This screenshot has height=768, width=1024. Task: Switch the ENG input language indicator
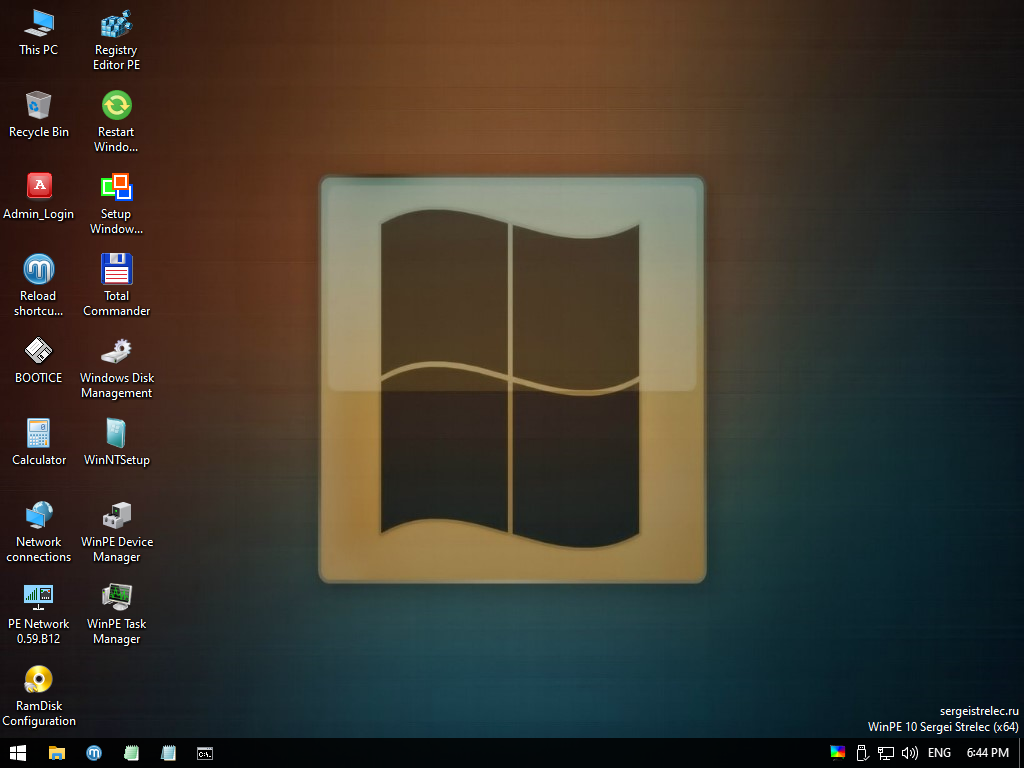939,753
